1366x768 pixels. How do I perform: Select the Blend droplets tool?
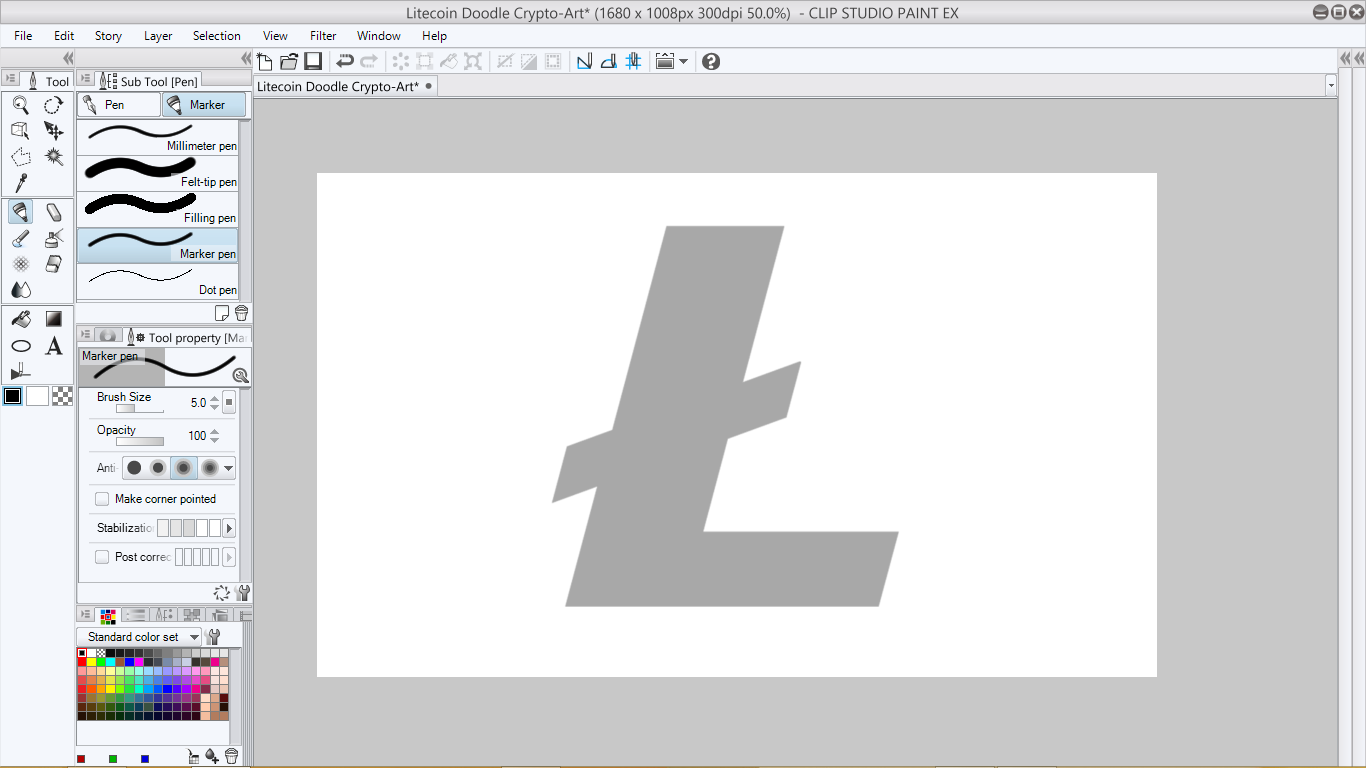click(x=21, y=290)
